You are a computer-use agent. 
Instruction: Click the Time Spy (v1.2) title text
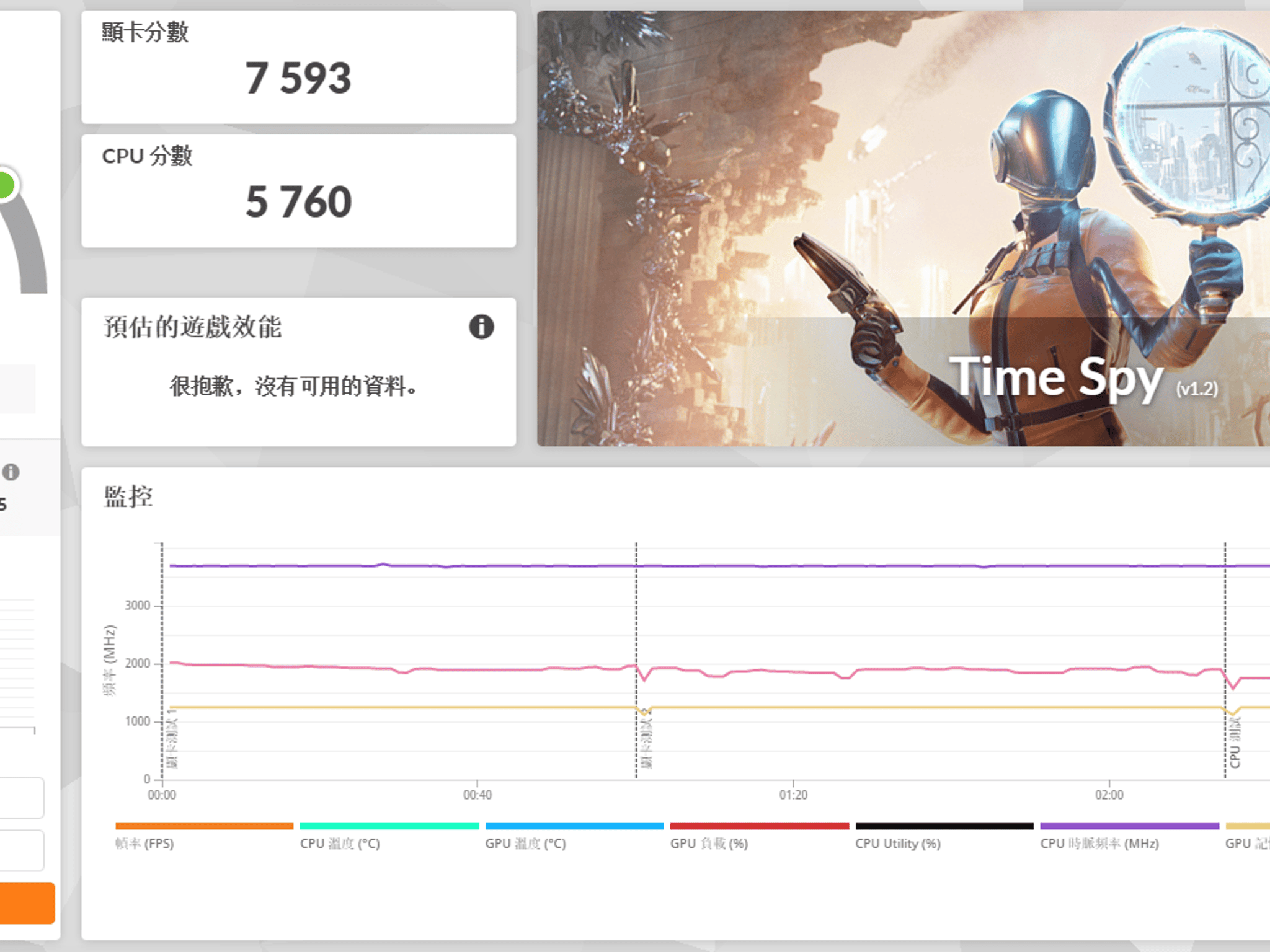[1083, 377]
